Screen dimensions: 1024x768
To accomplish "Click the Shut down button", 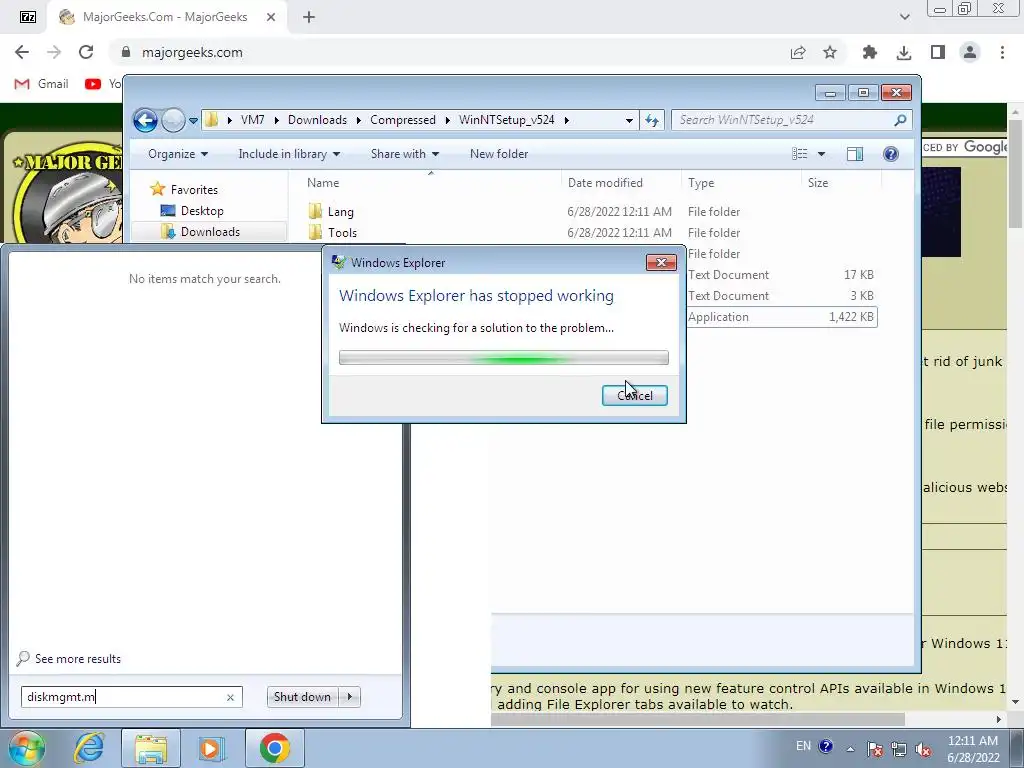I will click(302, 697).
